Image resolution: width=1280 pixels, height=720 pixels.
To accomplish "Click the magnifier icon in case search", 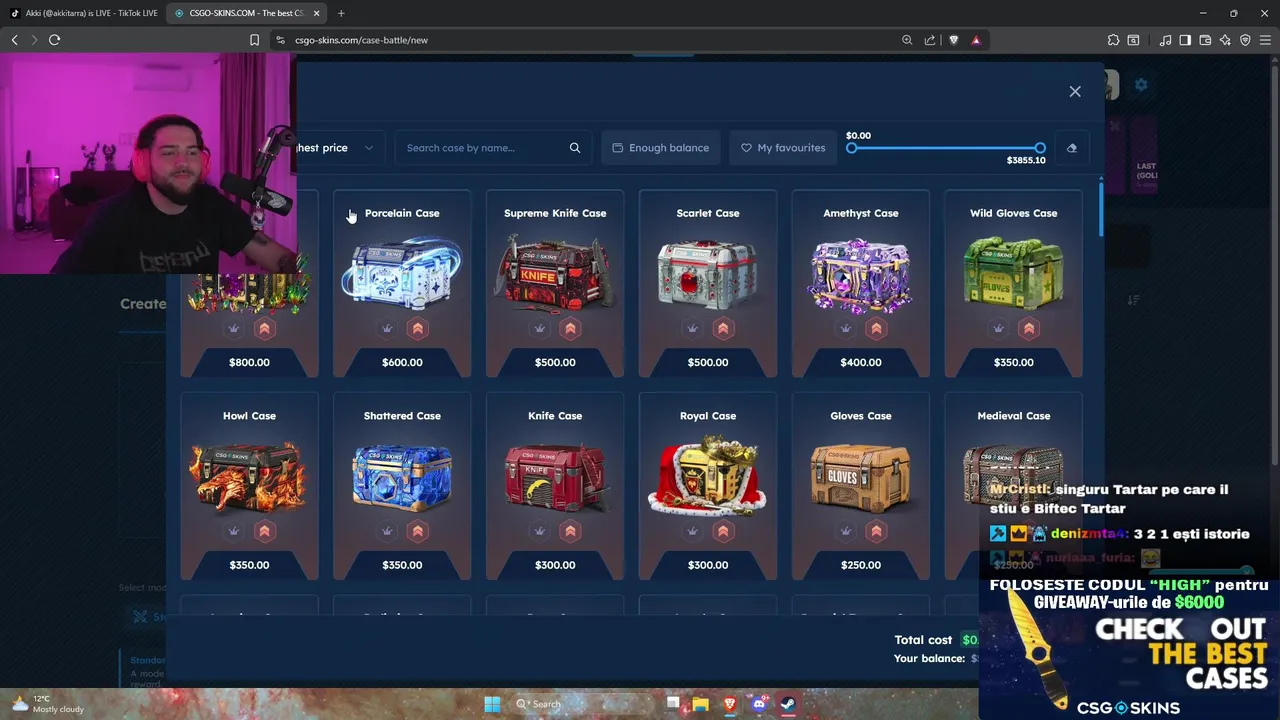I will (x=575, y=148).
